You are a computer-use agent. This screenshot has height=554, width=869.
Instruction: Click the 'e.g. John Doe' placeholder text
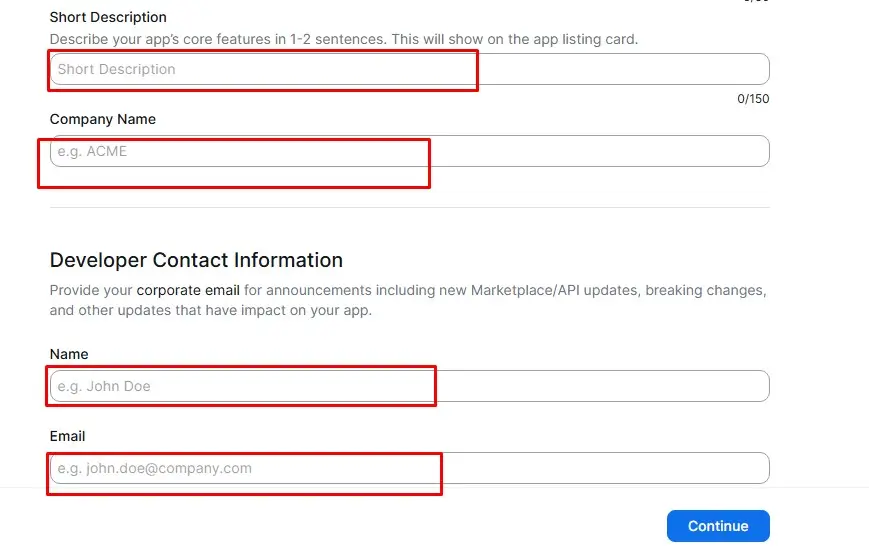tap(104, 386)
